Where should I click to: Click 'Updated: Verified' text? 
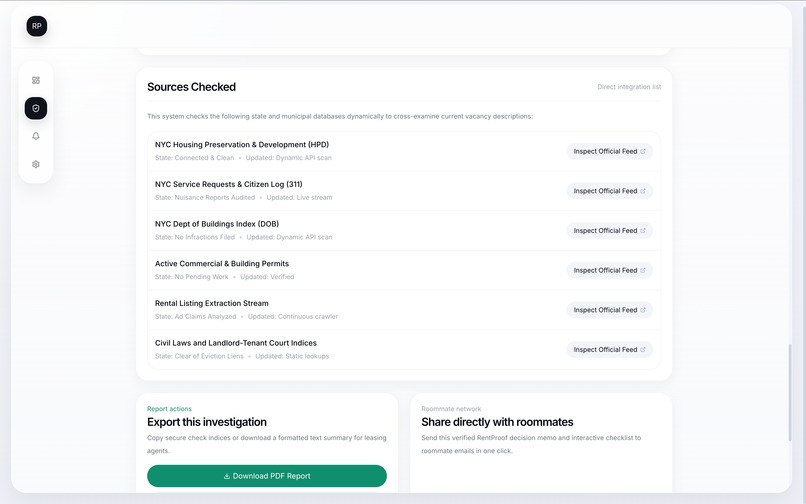tap(267, 277)
